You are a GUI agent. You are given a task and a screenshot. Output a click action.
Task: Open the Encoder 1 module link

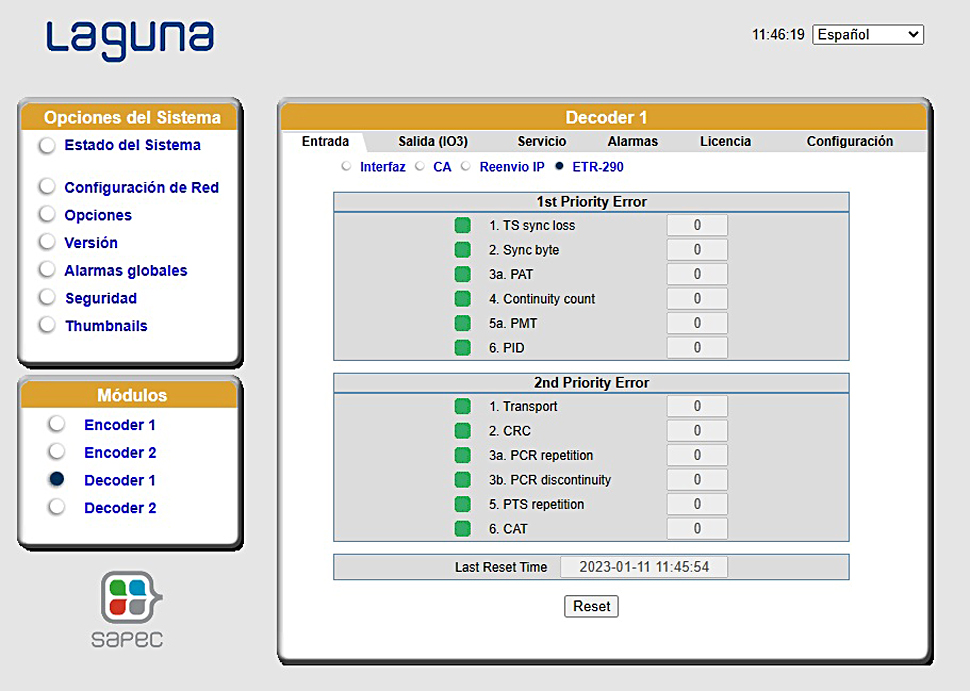click(x=120, y=425)
